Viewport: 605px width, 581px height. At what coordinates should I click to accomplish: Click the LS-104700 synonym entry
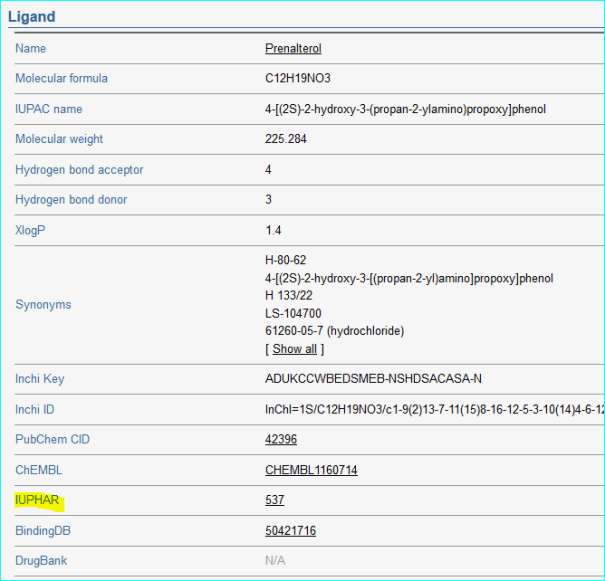(292, 314)
